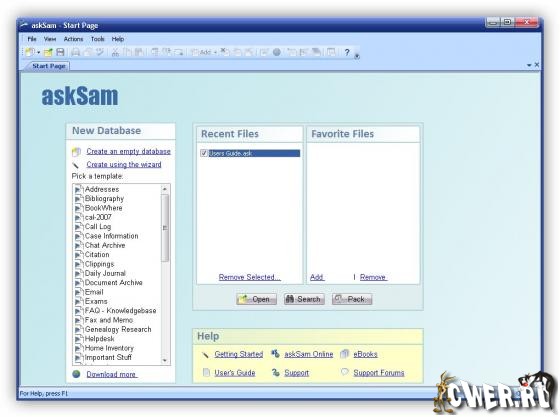560x417 pixels.
Task: Select the Fax and Memo template
Action: tap(109, 320)
